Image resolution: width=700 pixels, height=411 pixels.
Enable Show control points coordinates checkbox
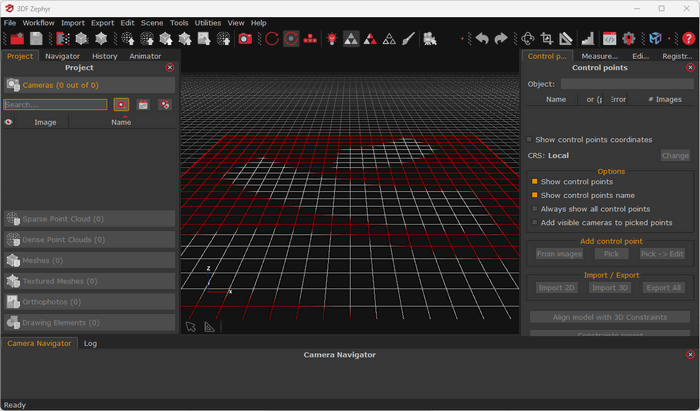click(x=530, y=140)
